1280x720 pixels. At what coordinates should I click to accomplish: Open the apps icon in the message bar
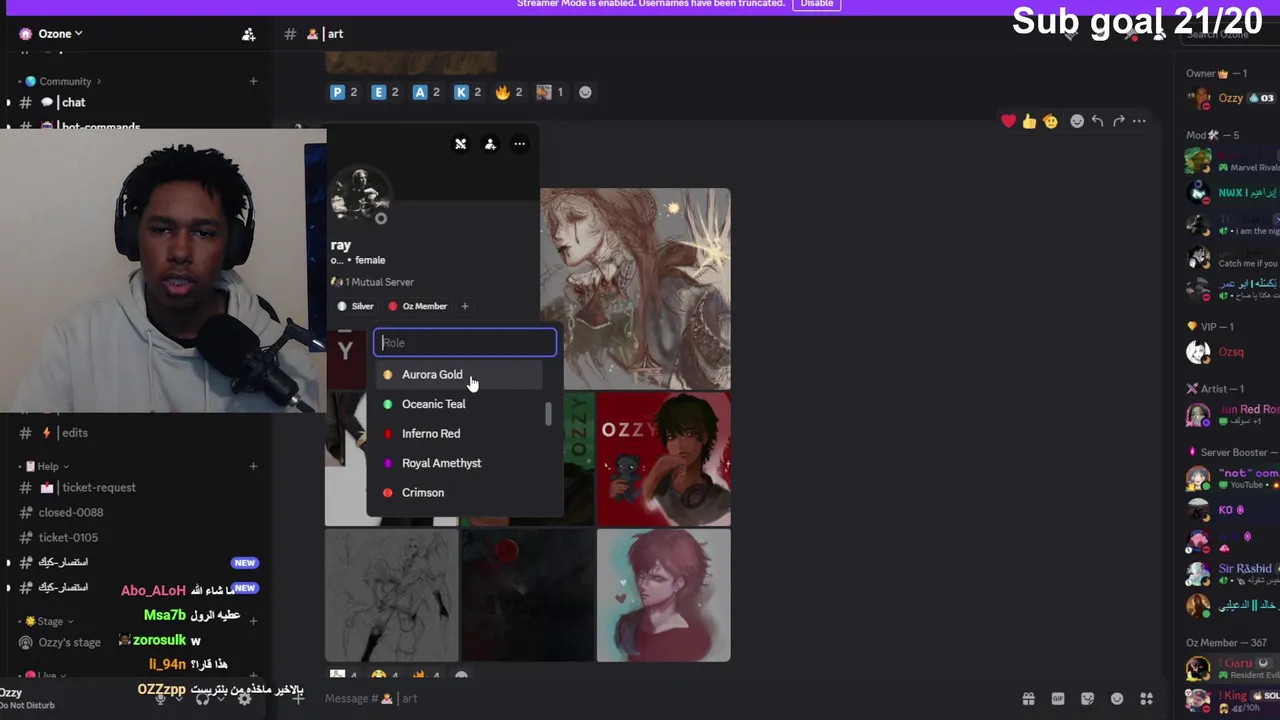(1147, 699)
